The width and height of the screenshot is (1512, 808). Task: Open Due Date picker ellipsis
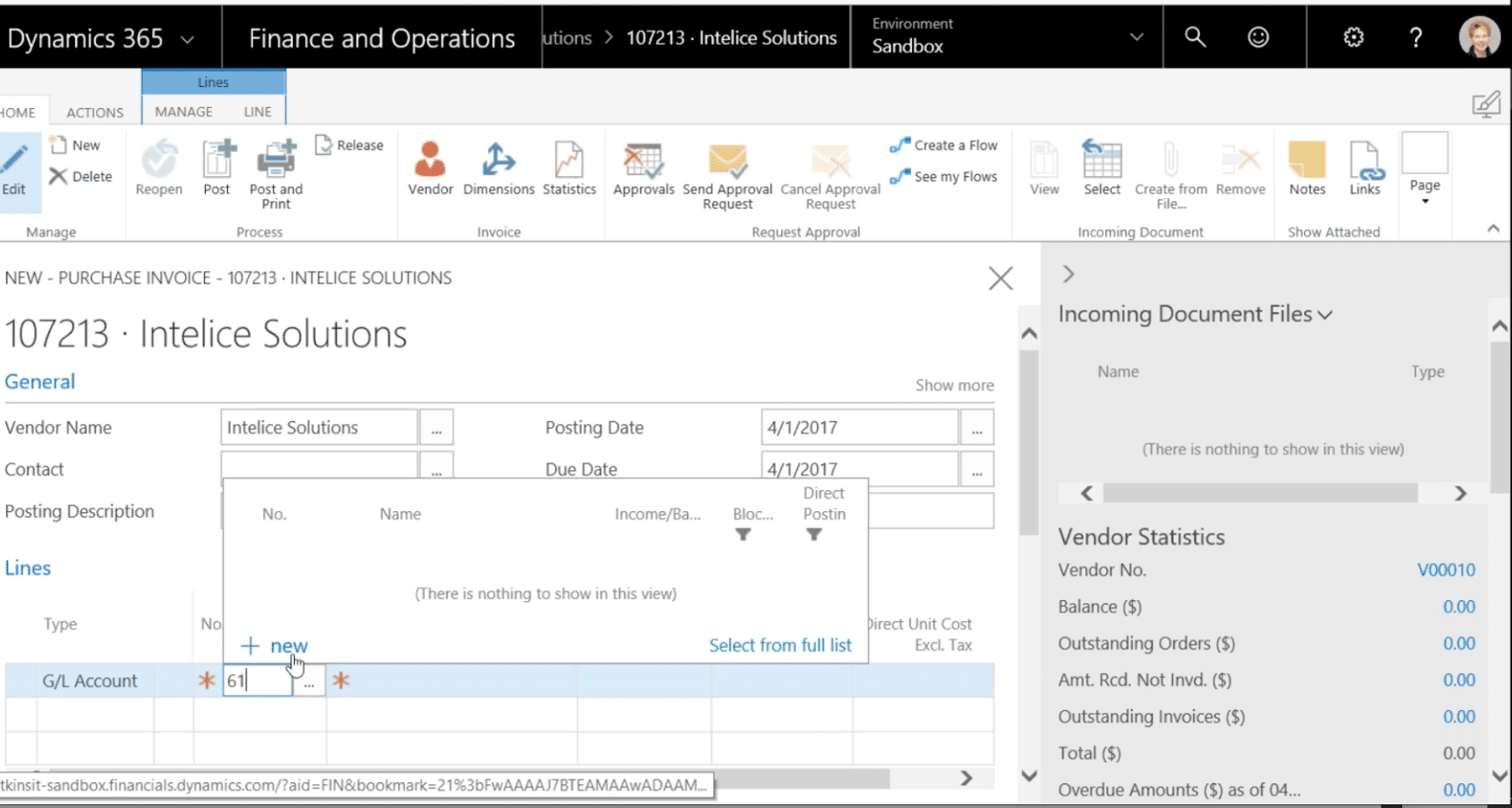tap(977, 469)
